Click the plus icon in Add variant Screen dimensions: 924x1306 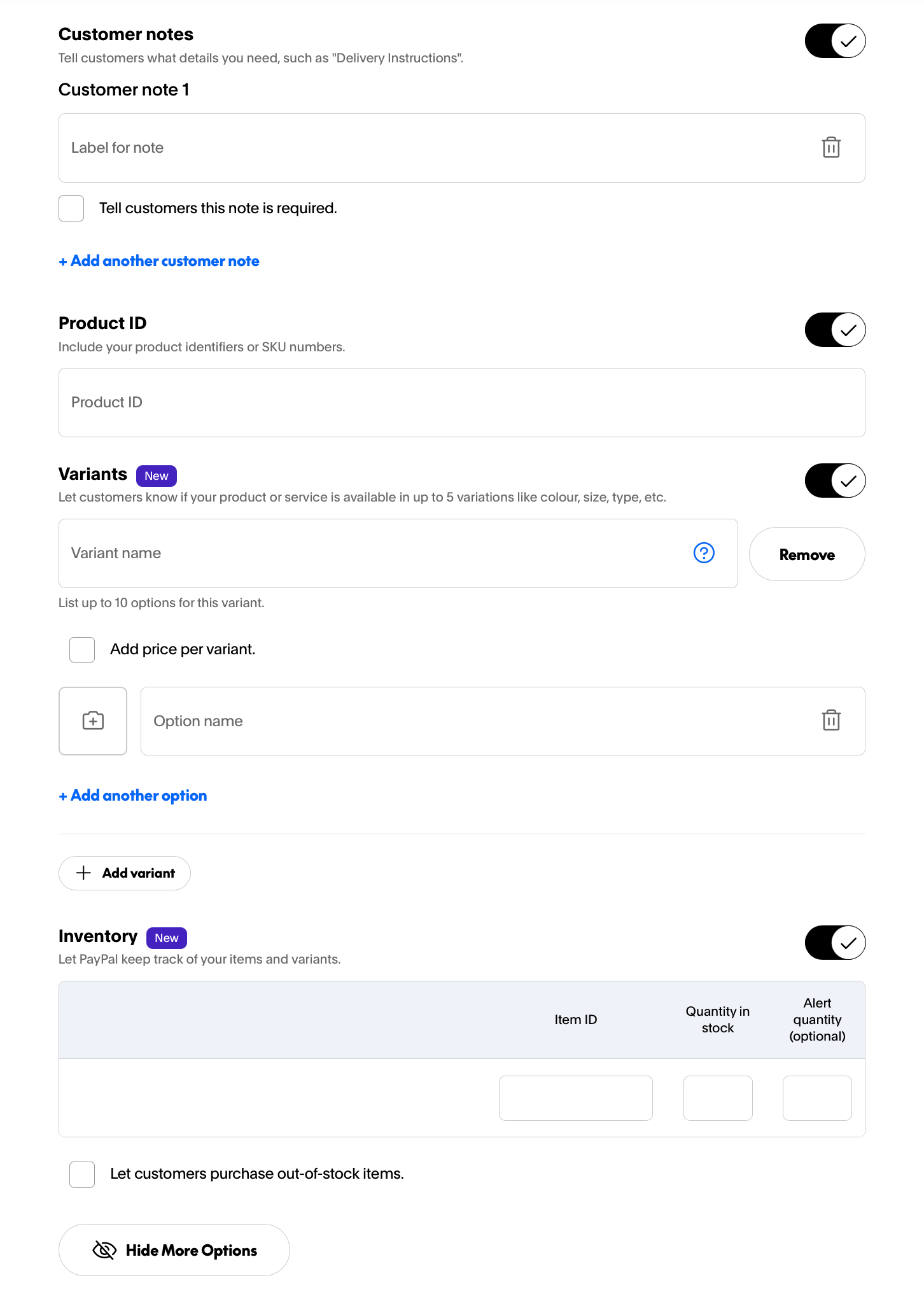point(83,873)
